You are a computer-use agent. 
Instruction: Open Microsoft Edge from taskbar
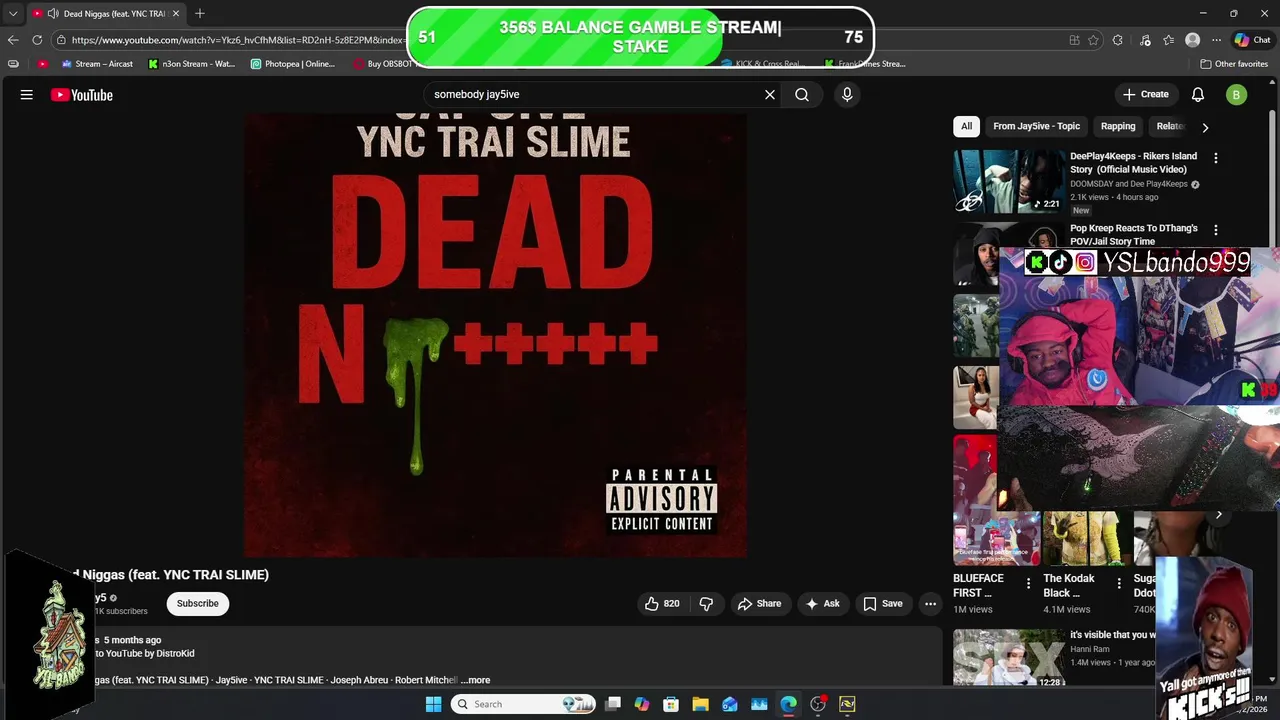tap(788, 704)
